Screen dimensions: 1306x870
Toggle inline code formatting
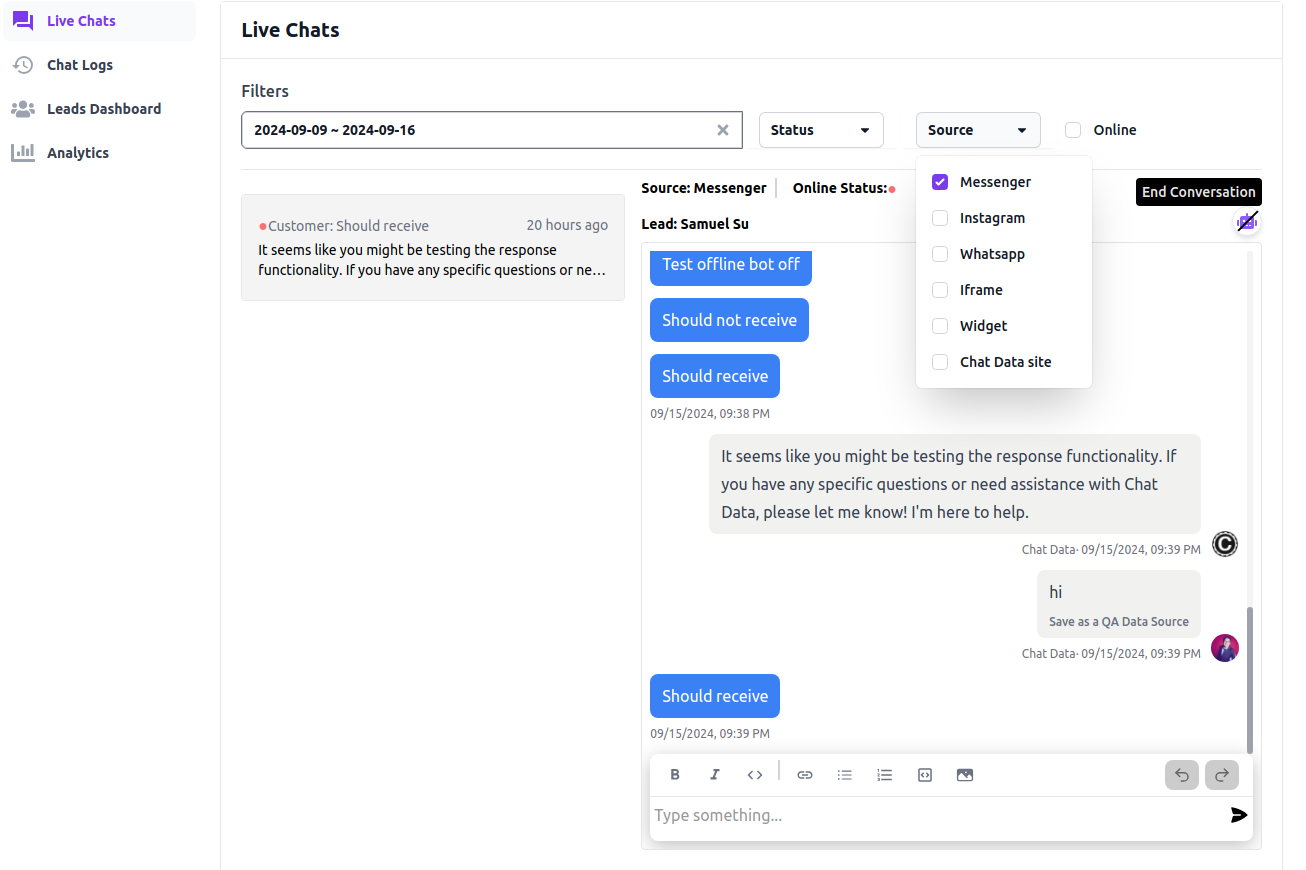[755, 775]
